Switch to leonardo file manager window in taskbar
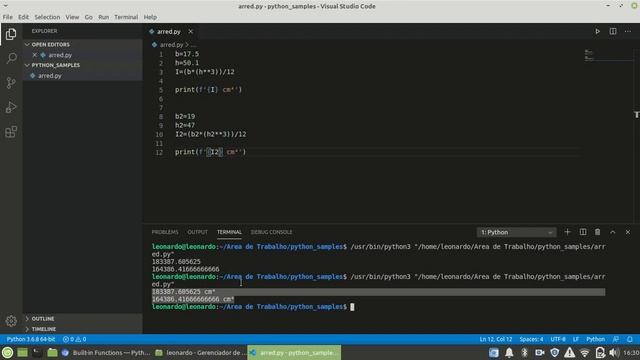Viewport: 640px width, 360px height. click(x=200, y=353)
